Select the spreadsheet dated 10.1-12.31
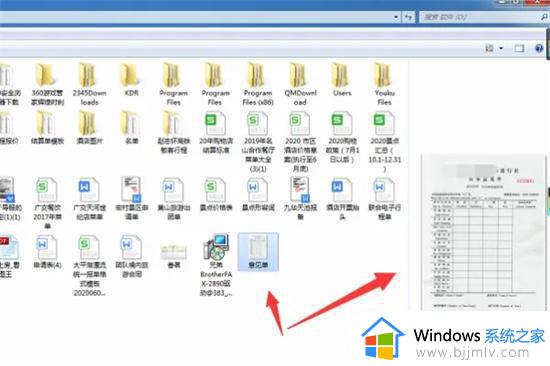 click(x=384, y=142)
